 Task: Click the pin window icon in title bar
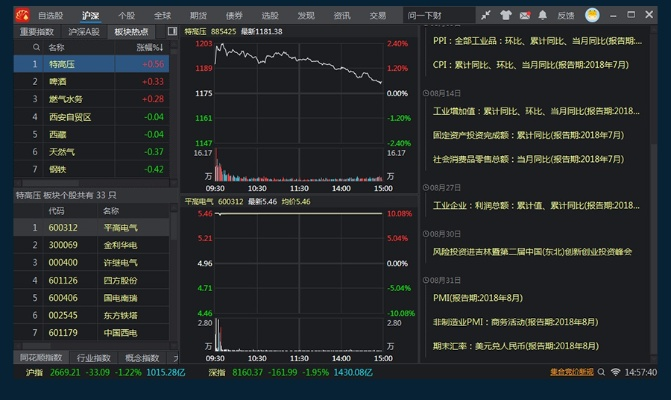[x=485, y=15]
